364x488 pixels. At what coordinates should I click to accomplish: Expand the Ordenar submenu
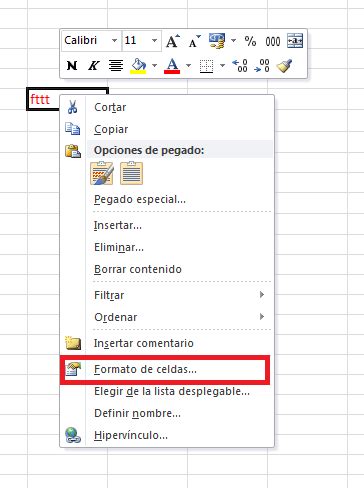tap(167, 317)
